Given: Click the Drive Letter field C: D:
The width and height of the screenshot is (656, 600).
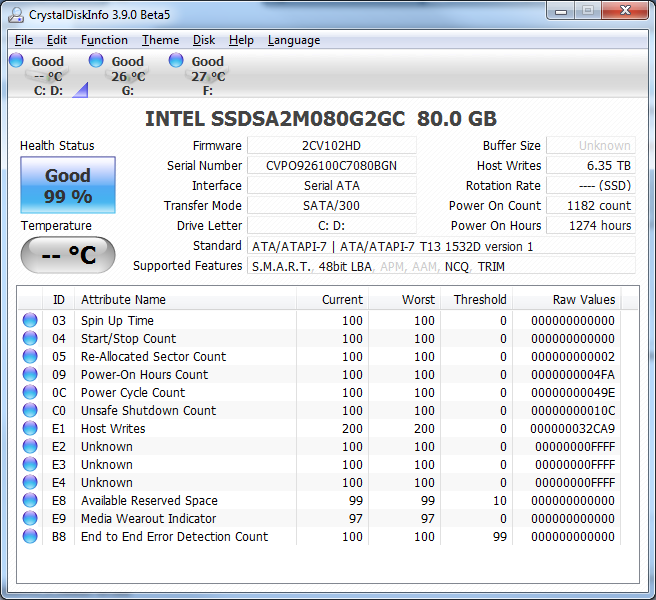Looking at the screenshot, I should (x=332, y=226).
